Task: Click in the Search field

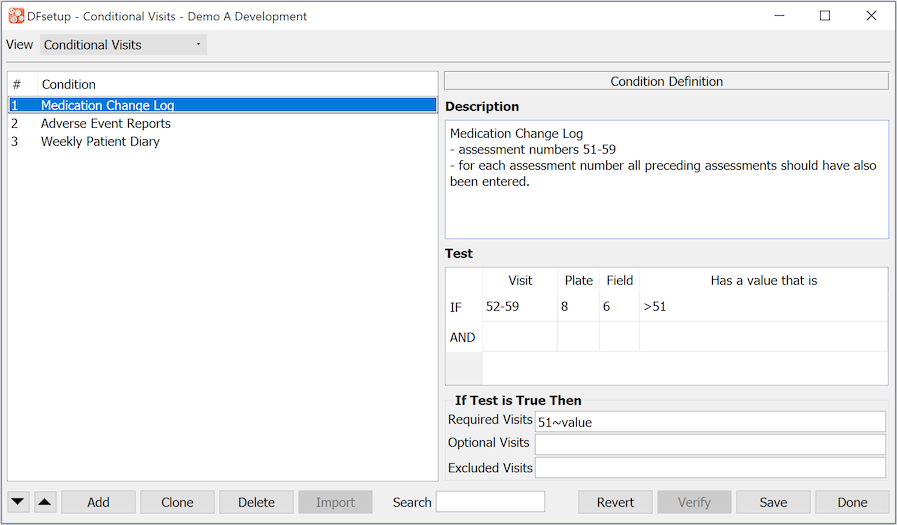Action: (490, 502)
